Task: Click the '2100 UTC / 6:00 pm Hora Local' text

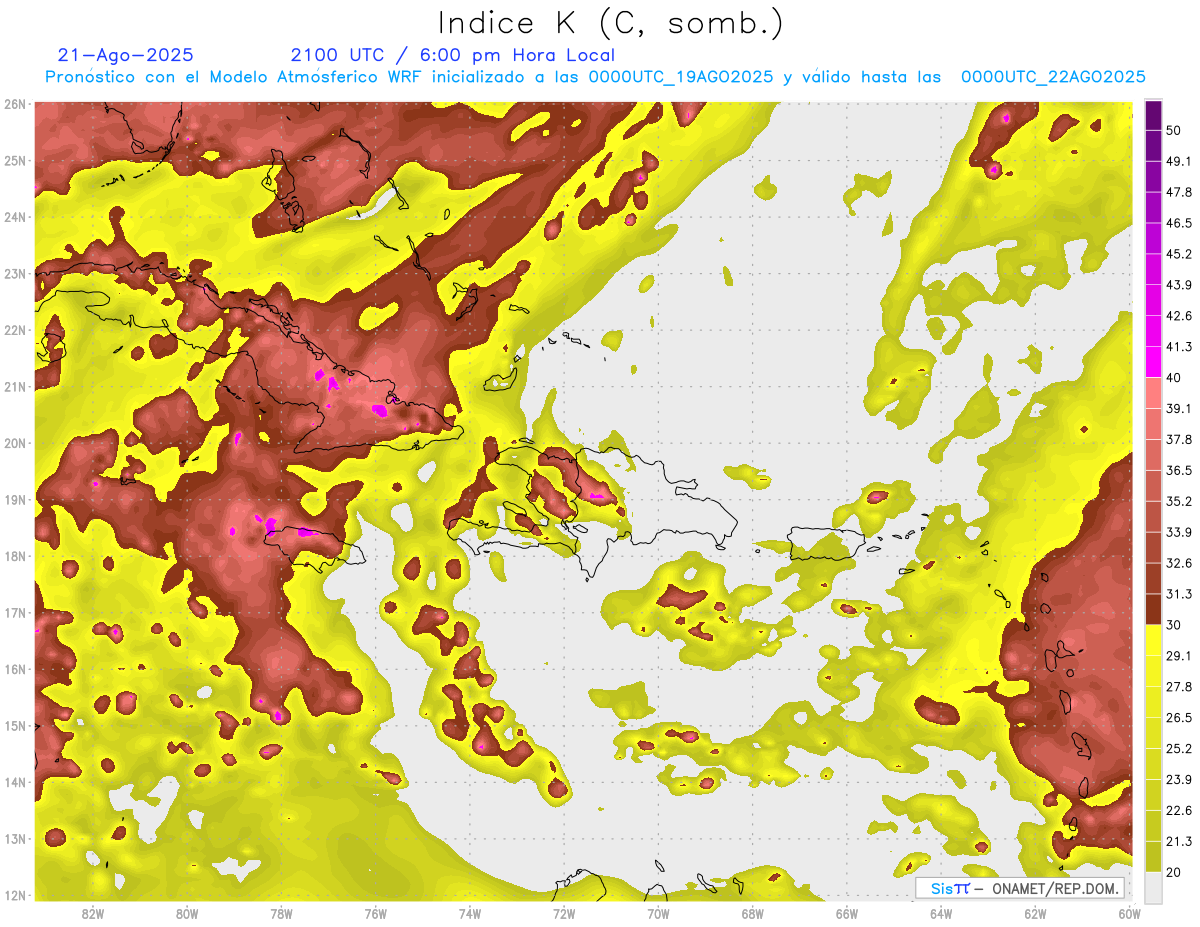Action: coord(453,55)
